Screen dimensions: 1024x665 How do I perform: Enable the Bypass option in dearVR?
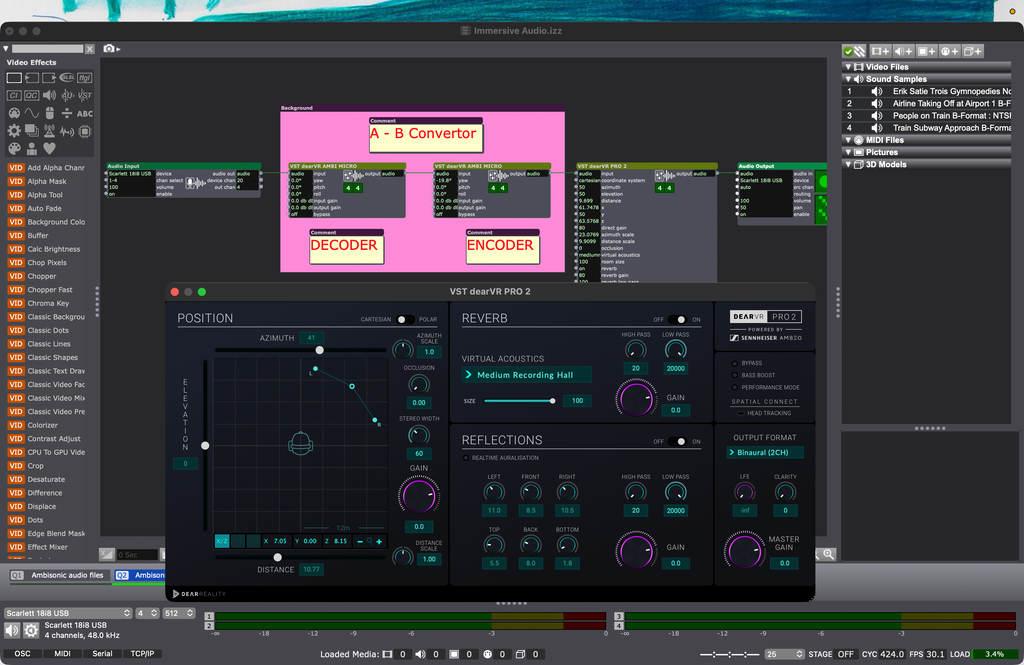click(x=735, y=363)
